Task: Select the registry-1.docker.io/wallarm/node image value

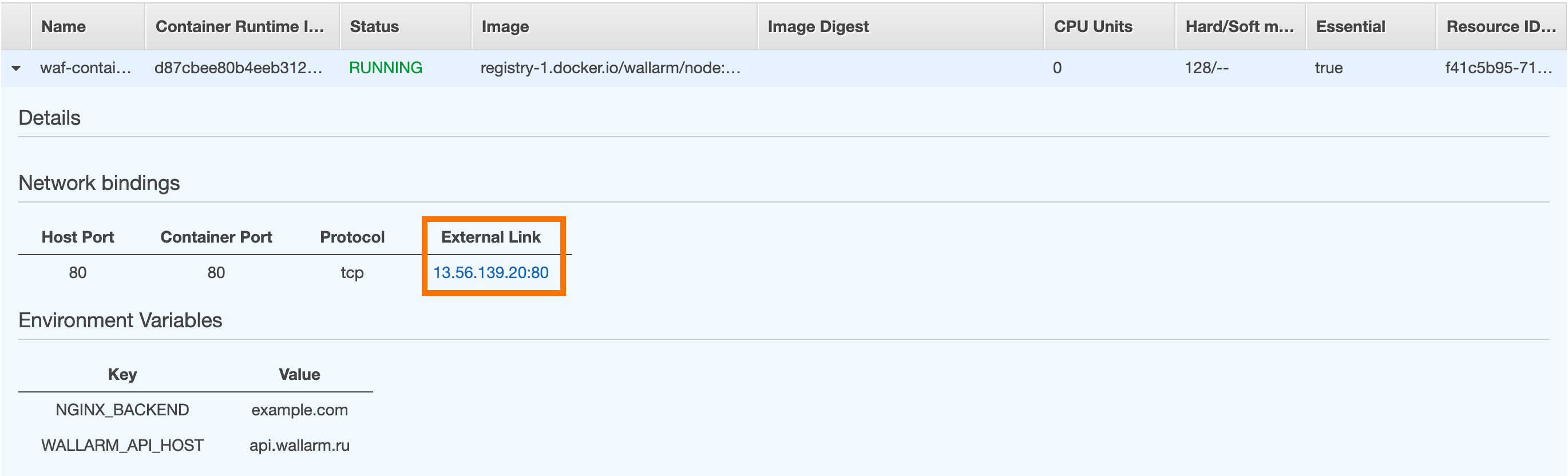Action: click(609, 68)
